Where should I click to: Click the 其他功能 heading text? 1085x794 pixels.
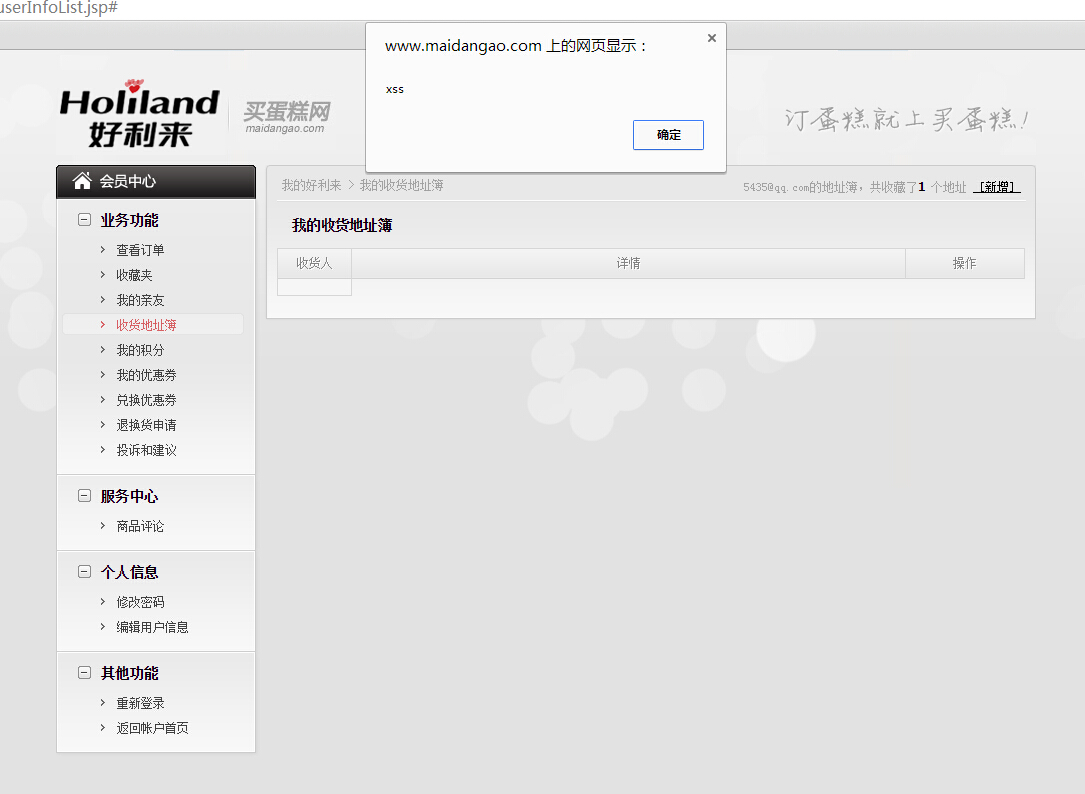click(x=129, y=673)
